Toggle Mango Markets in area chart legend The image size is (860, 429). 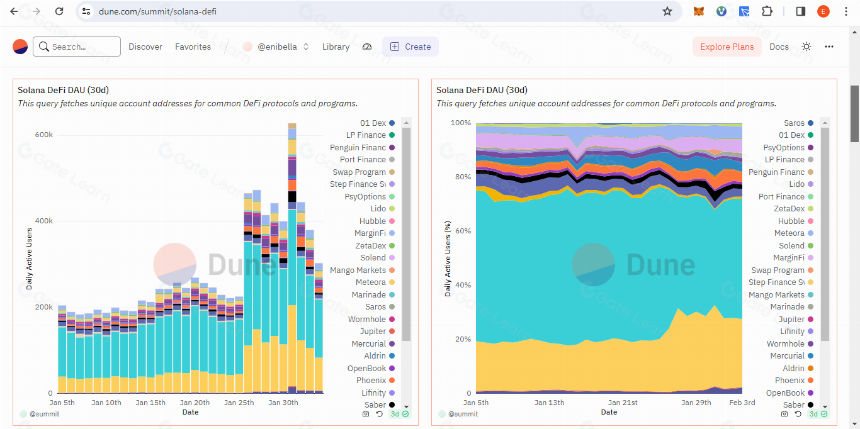coord(782,295)
